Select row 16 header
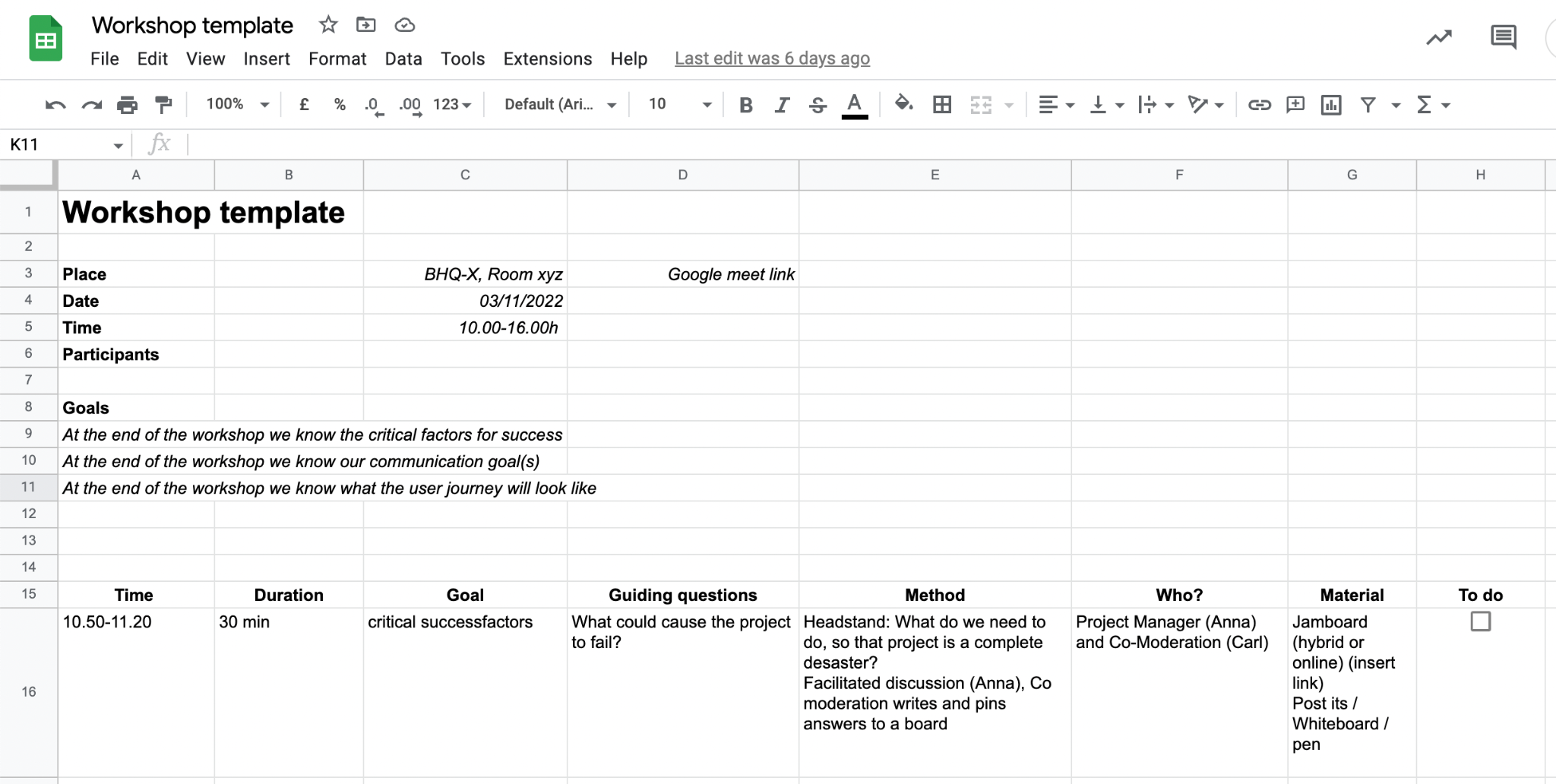Screen dimensions: 1556x784 29,691
